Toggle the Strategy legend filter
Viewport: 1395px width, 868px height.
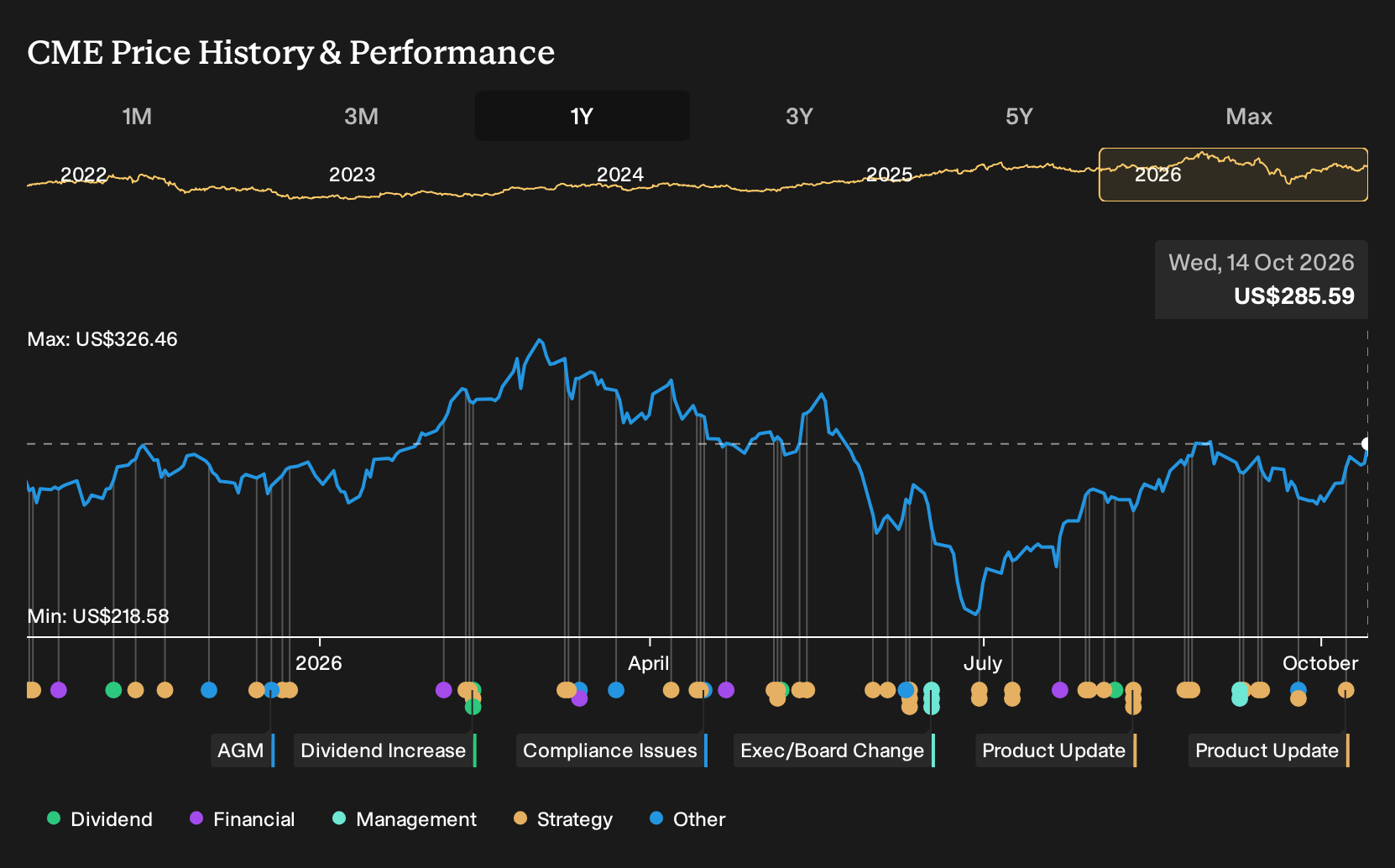pos(563,819)
